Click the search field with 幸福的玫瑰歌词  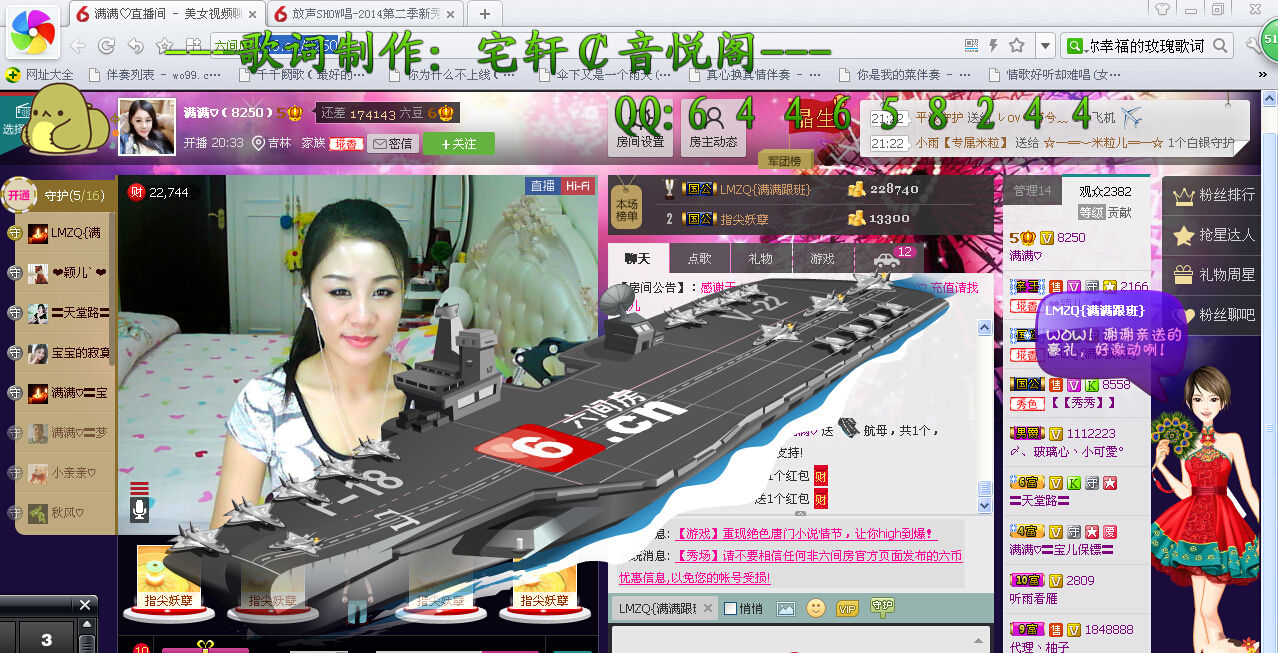click(x=1145, y=46)
